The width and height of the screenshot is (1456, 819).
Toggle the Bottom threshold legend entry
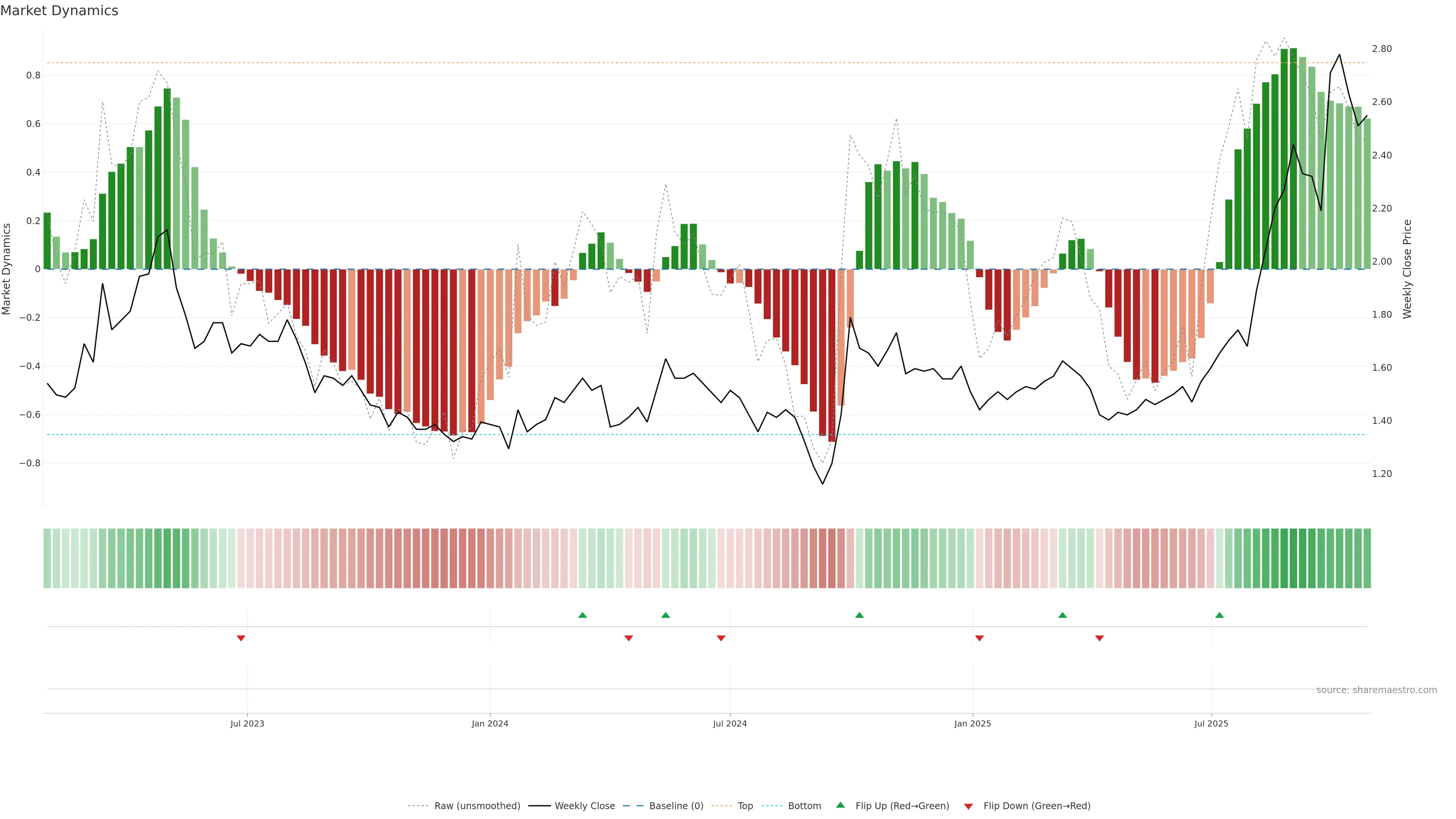804,806
